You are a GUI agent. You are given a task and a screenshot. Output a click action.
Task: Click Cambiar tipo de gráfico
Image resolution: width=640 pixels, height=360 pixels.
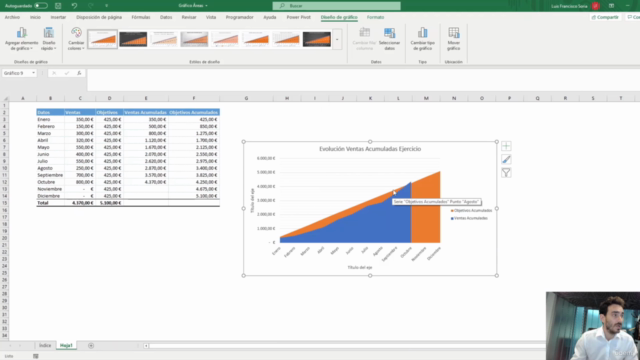click(x=422, y=39)
